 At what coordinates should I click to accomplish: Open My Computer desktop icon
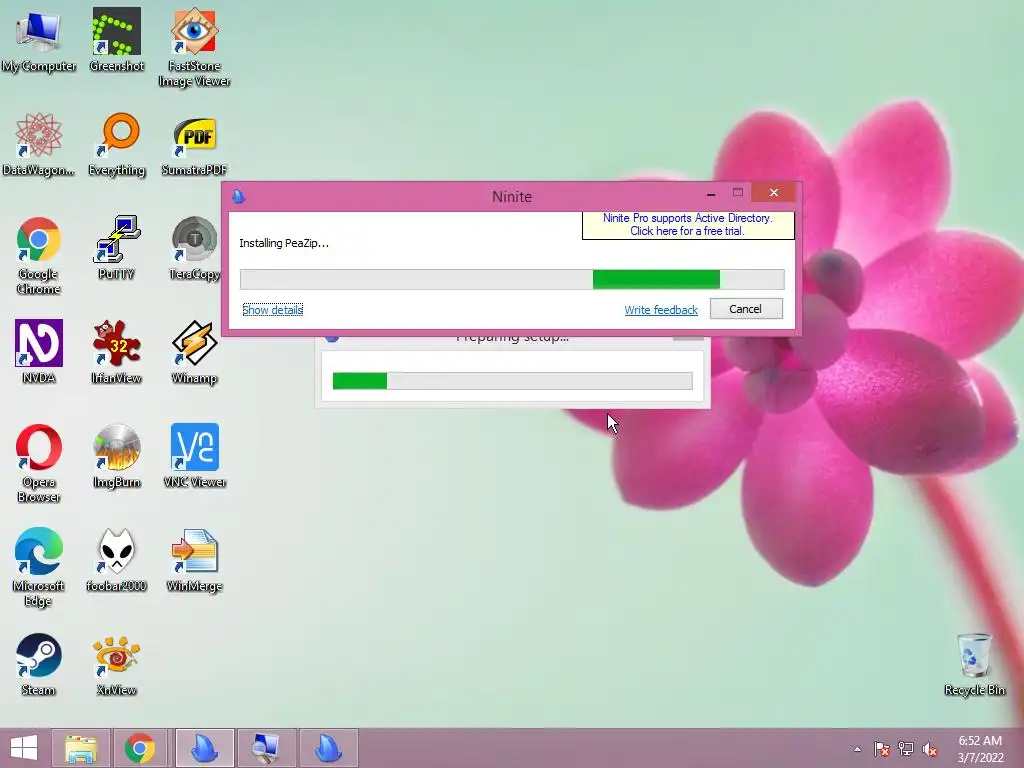click(x=39, y=40)
